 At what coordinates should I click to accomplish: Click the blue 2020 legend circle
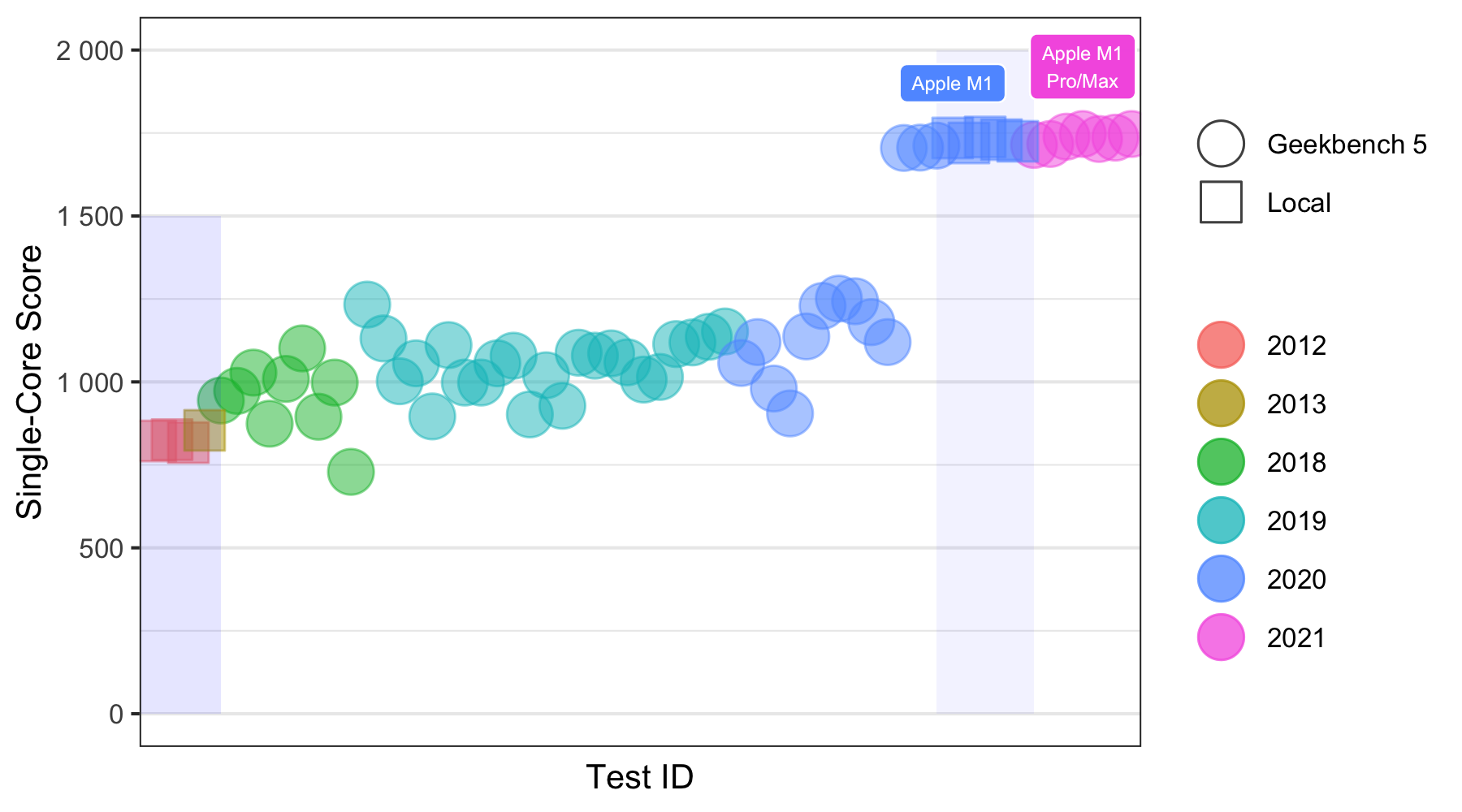(x=1220, y=579)
